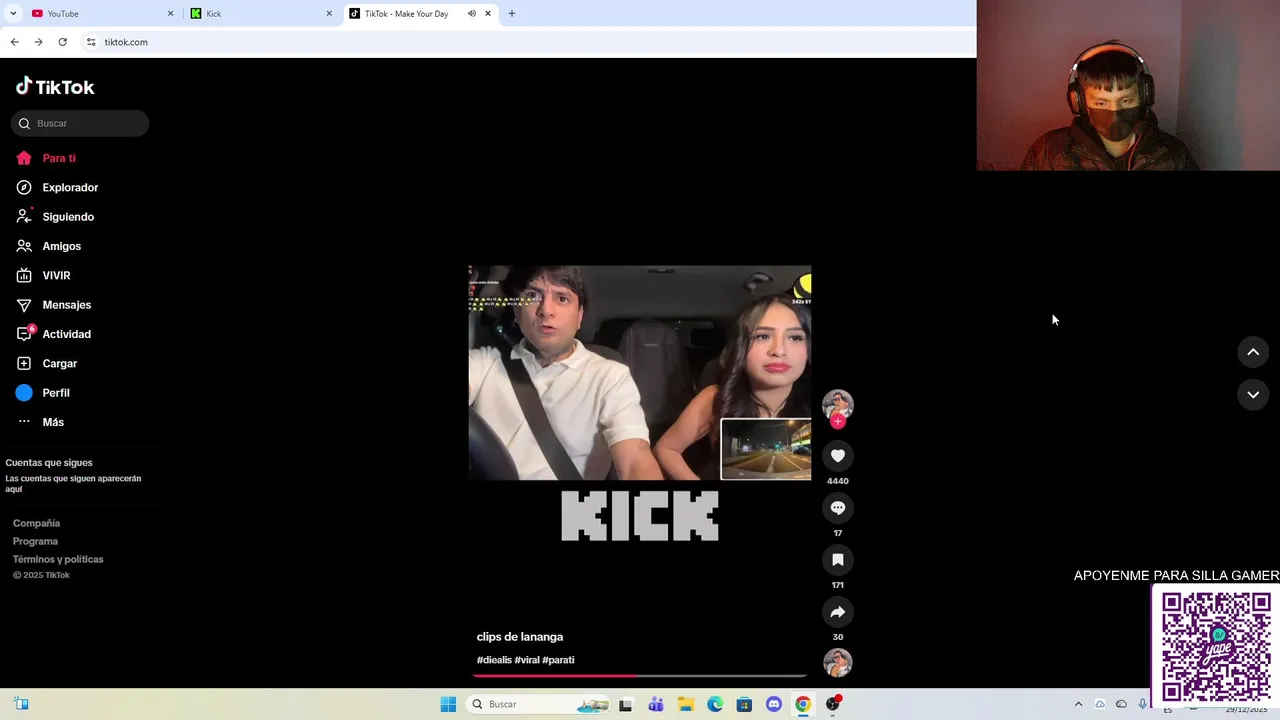This screenshot has width=1280, height=720.
Task: Open the creator's avatar above the like button
Action: click(x=838, y=404)
